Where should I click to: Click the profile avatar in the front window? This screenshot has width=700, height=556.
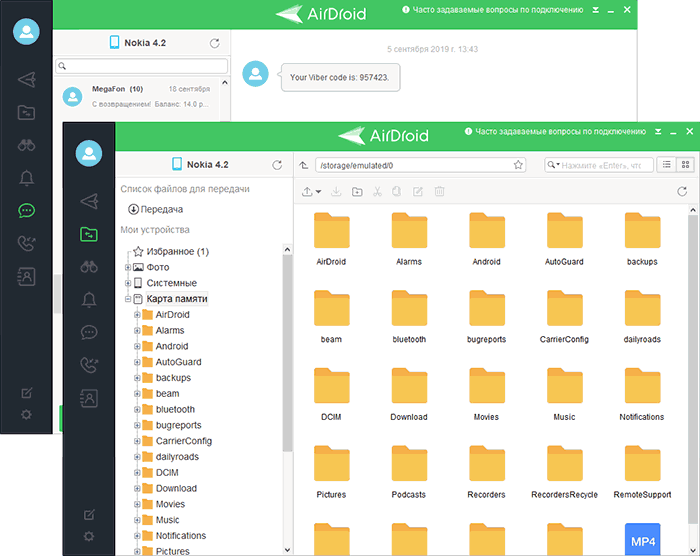pyautogui.click(x=89, y=153)
